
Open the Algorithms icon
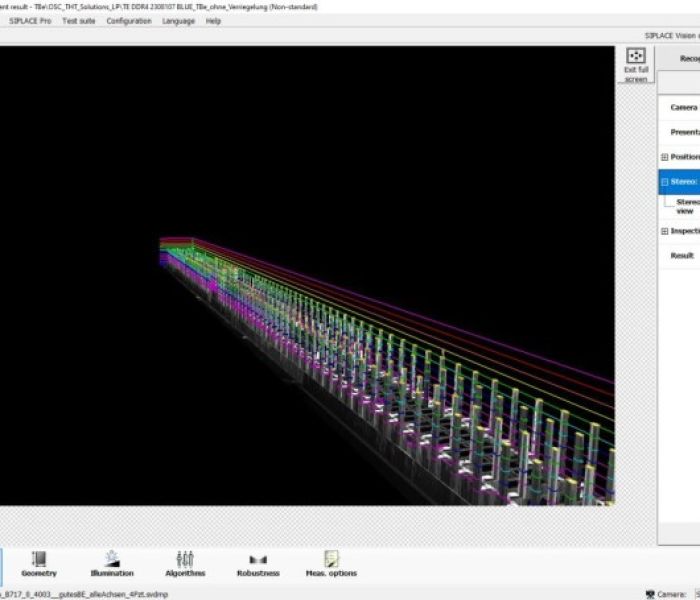185,560
